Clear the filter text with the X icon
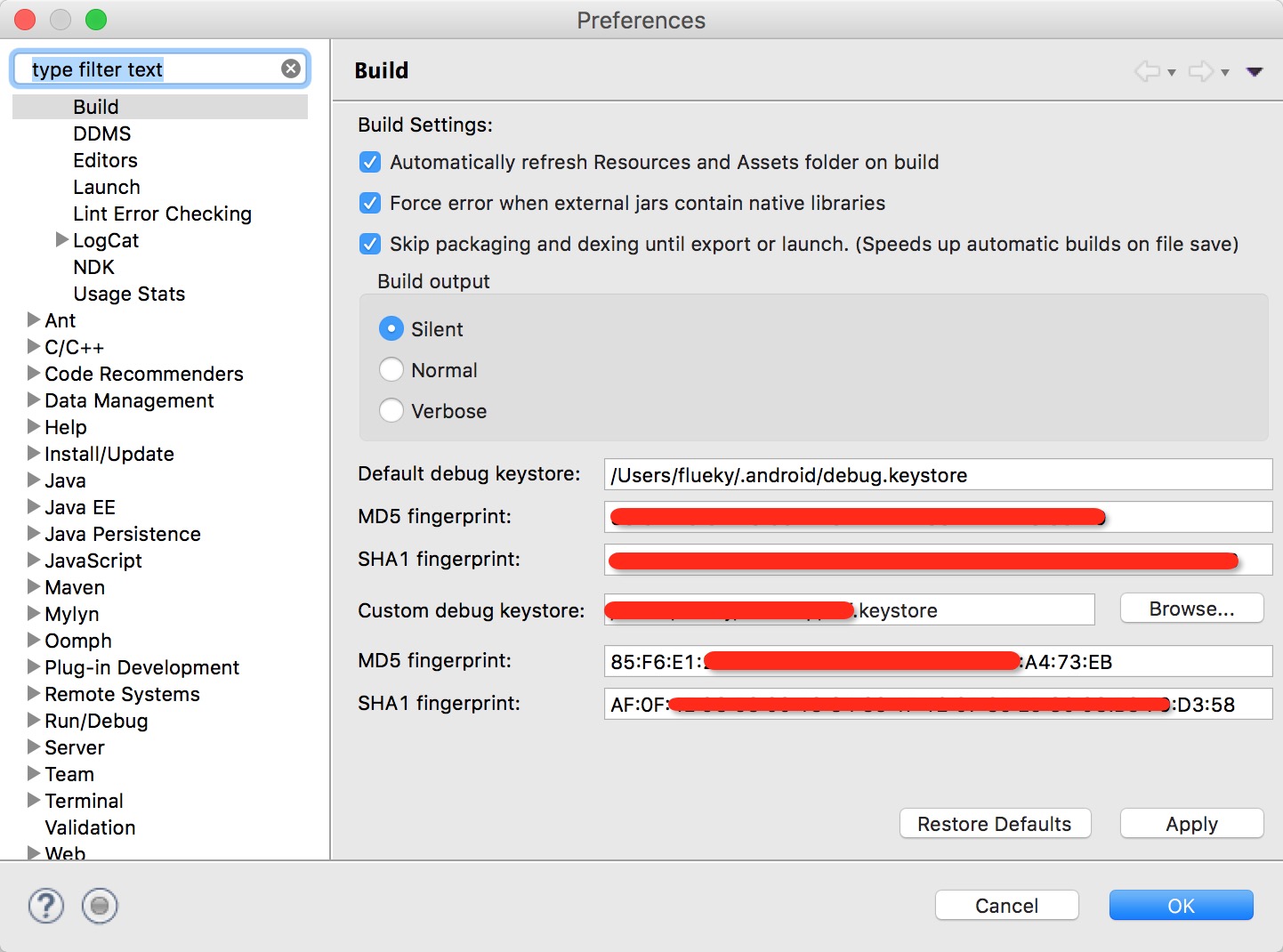 (291, 69)
